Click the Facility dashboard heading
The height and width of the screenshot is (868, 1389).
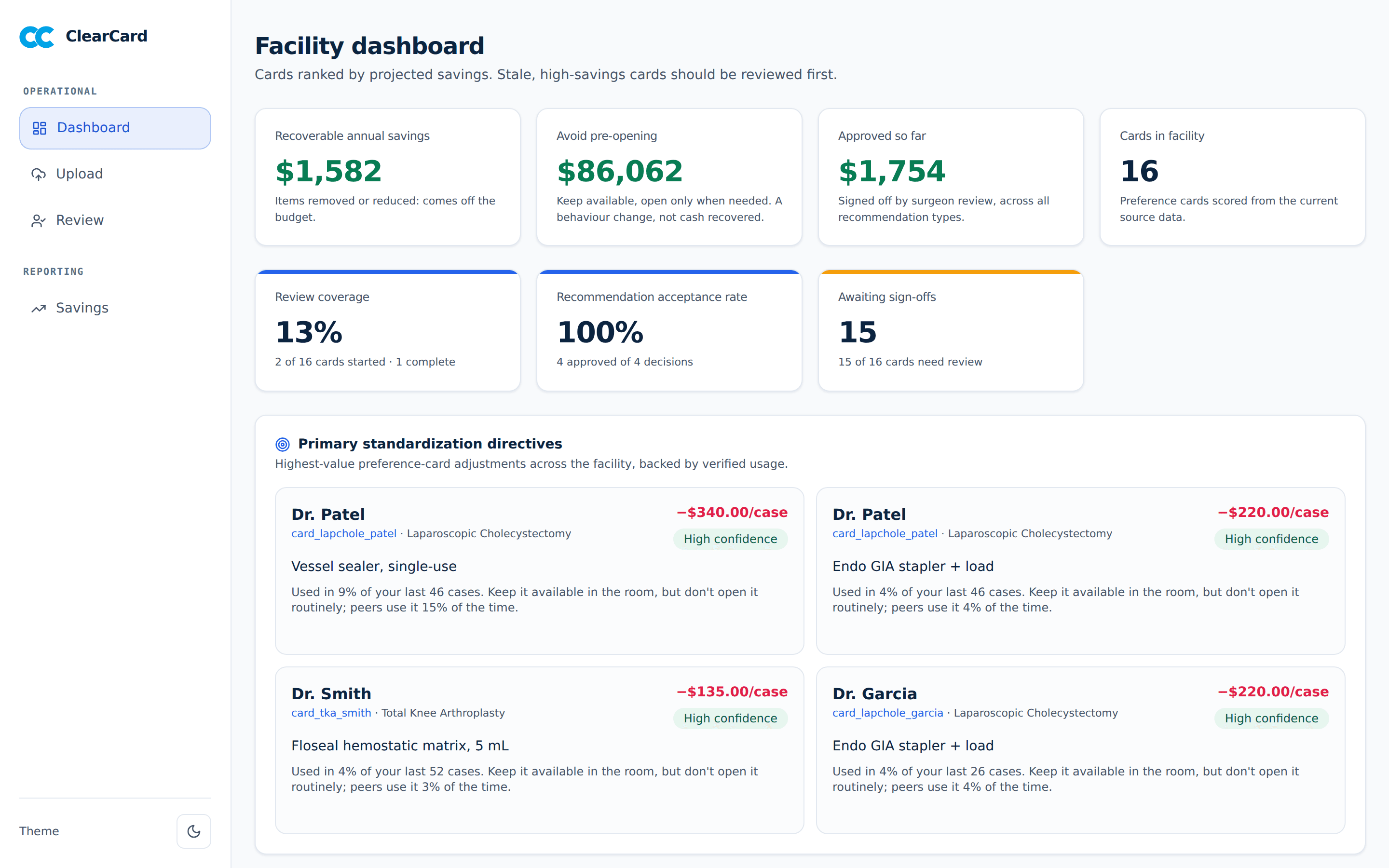coord(369,46)
